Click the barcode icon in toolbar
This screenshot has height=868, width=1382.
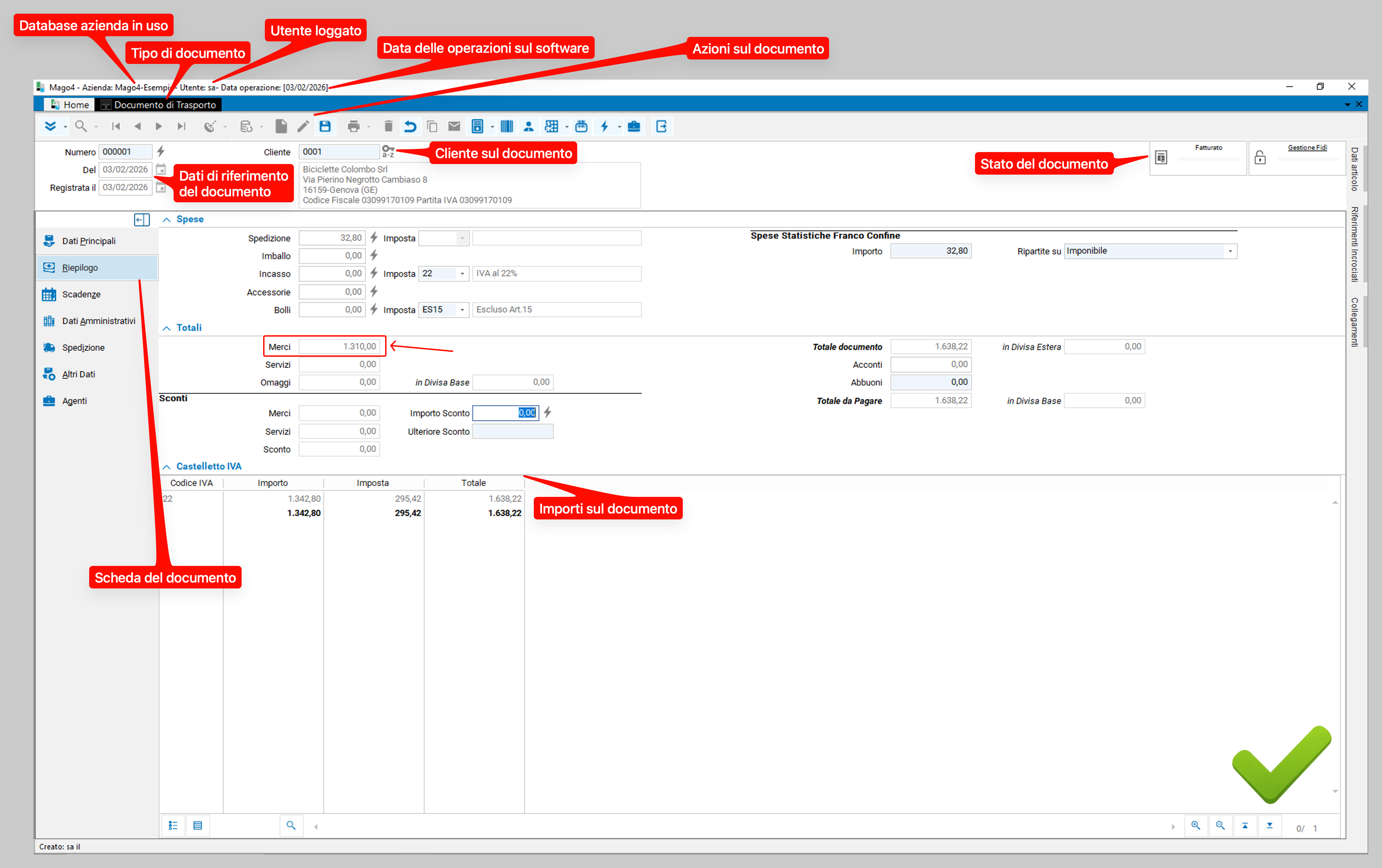506,126
